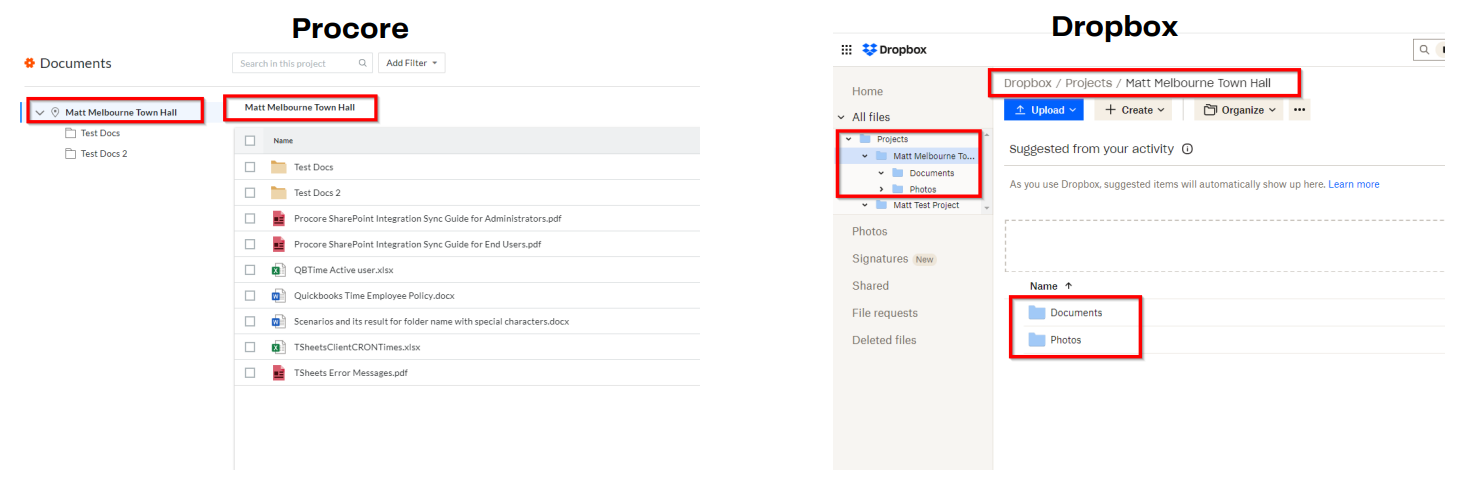
Task: Select Matt Melbourne Town Hall in Procore tree
Action: (x=121, y=112)
